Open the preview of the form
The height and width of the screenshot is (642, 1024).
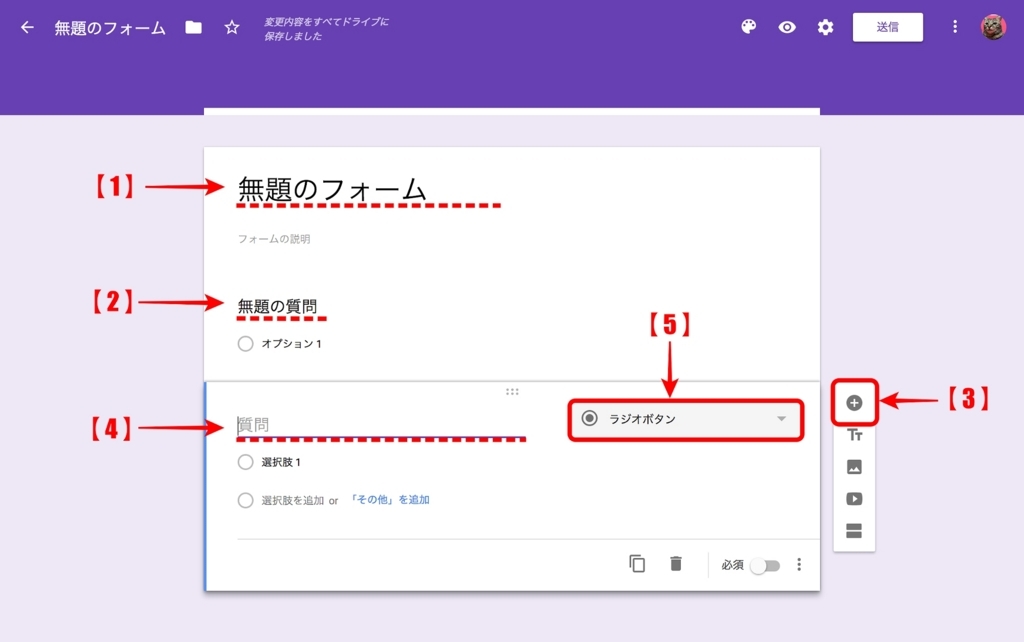point(786,27)
